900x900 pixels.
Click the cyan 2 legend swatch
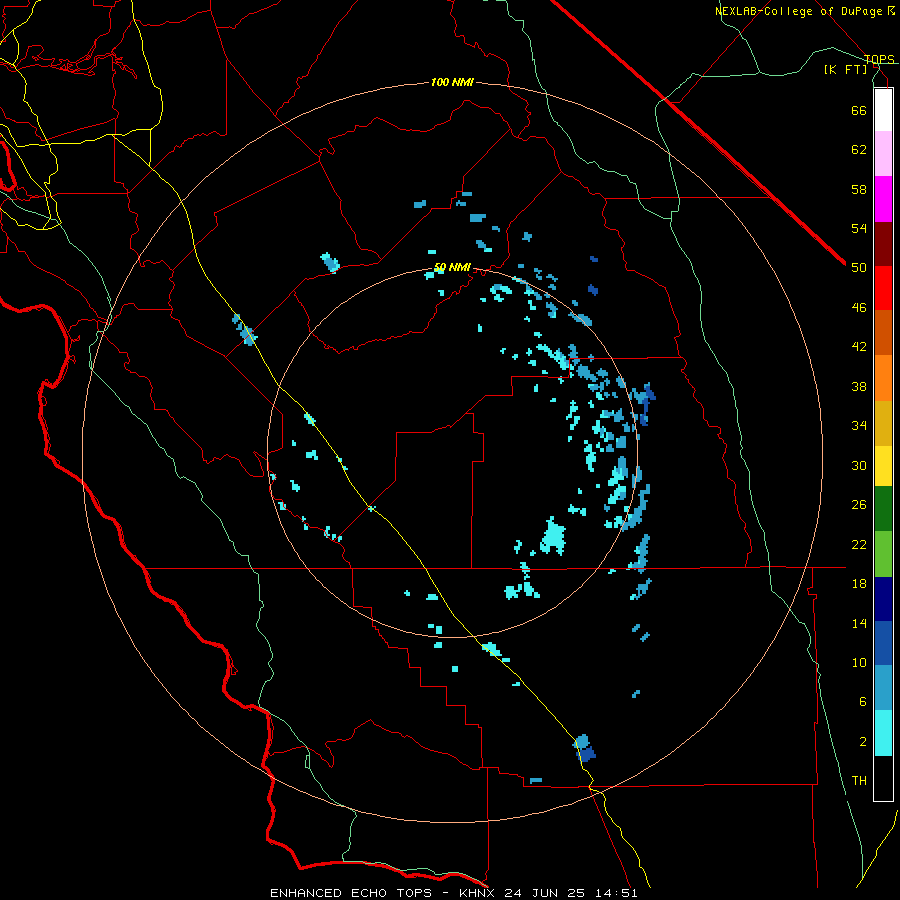(x=883, y=733)
